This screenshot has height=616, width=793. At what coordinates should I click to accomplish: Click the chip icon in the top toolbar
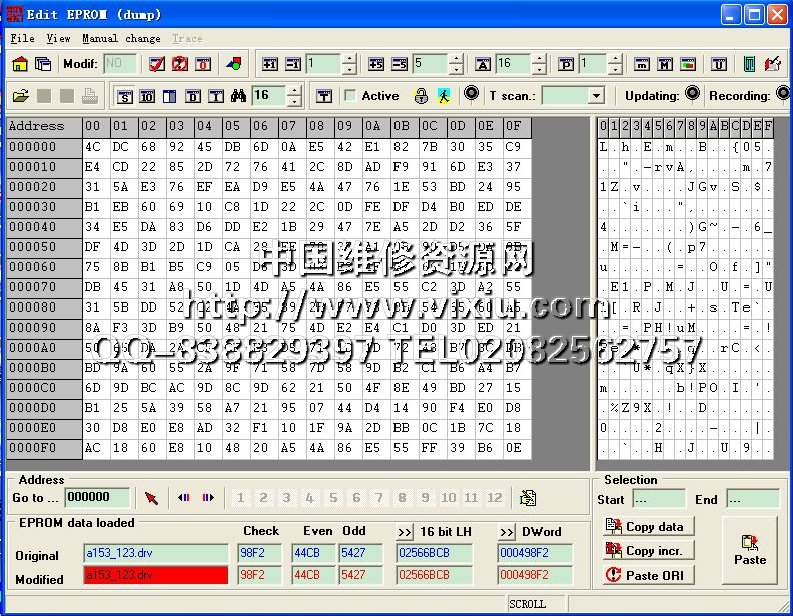pos(749,64)
